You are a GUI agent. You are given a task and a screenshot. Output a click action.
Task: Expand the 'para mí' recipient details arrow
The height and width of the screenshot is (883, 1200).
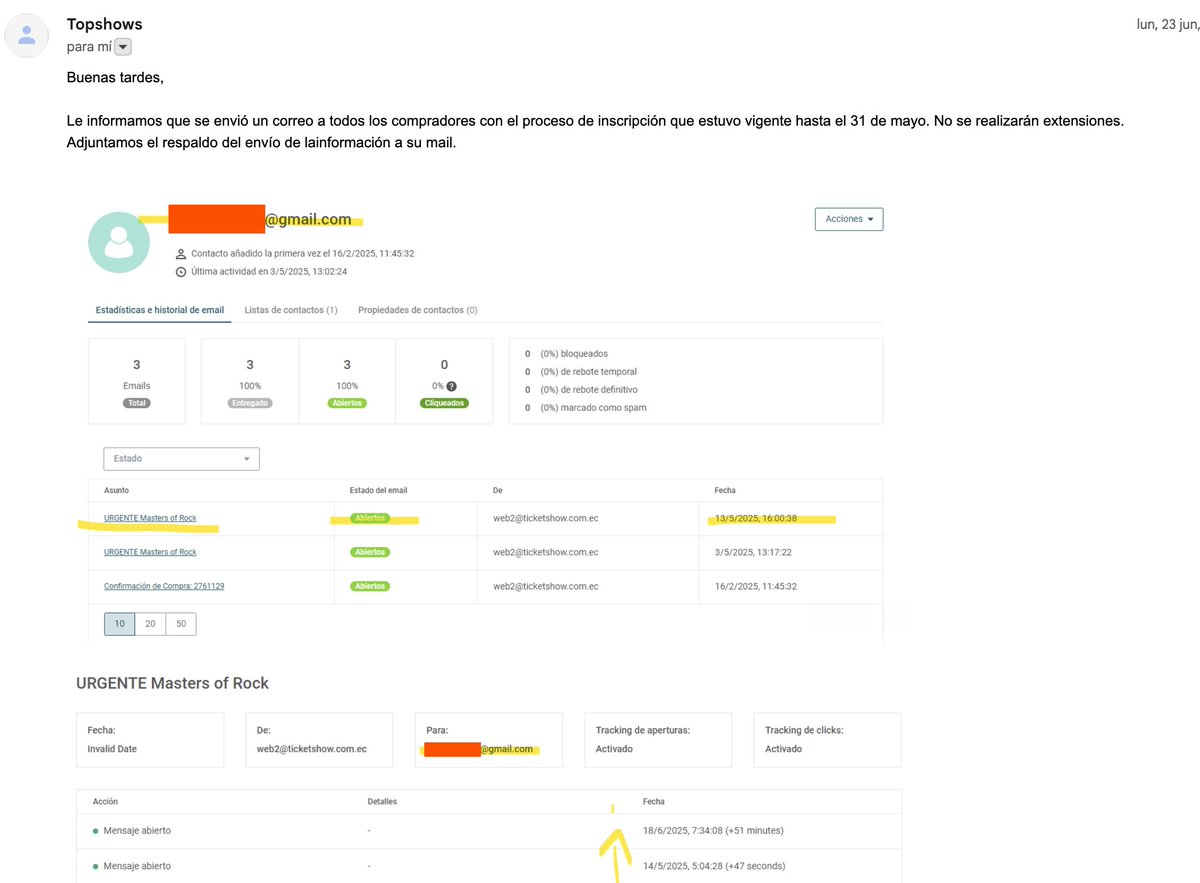(123, 47)
